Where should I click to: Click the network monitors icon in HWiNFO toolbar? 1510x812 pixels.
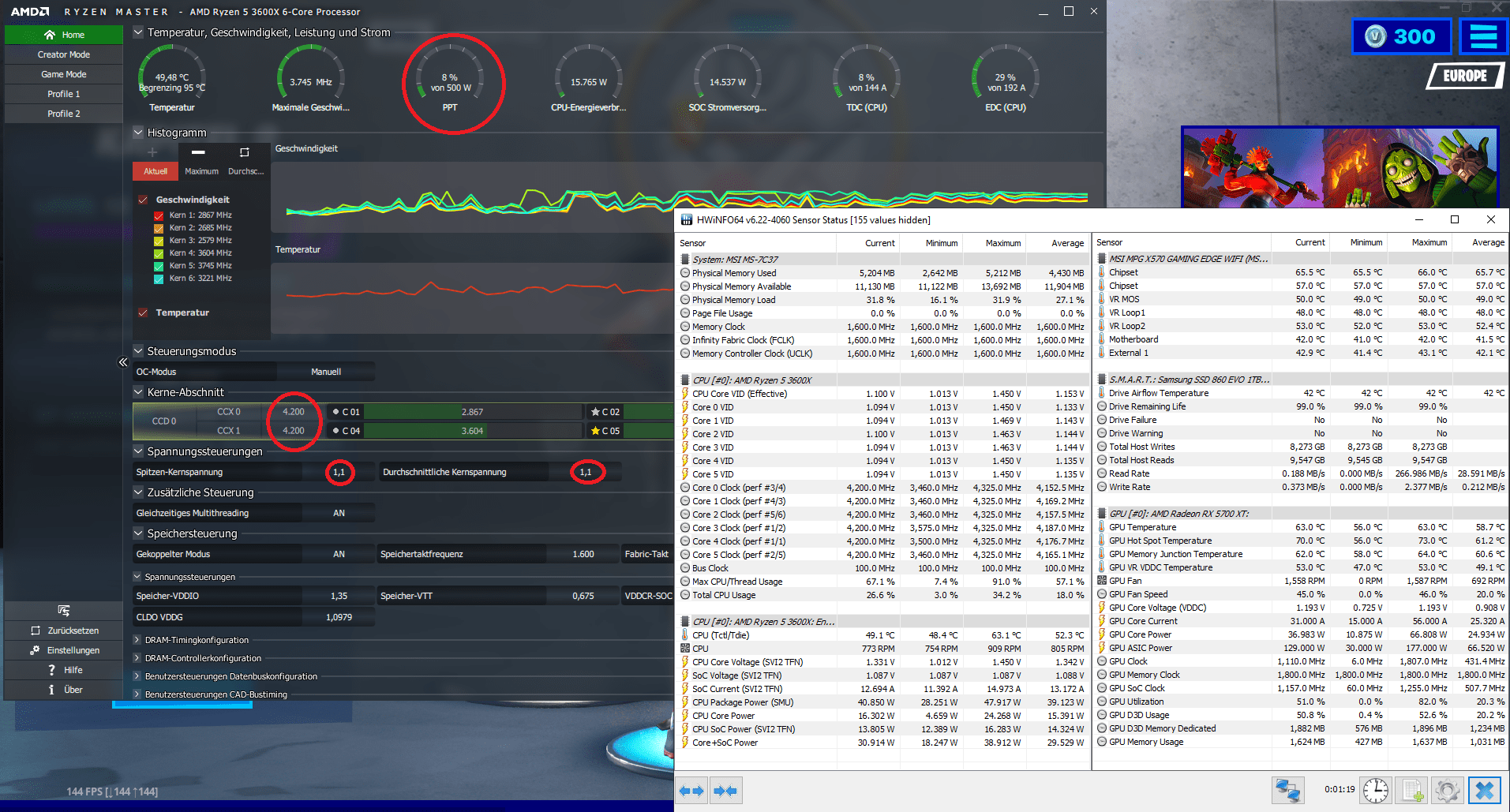coord(1287,790)
